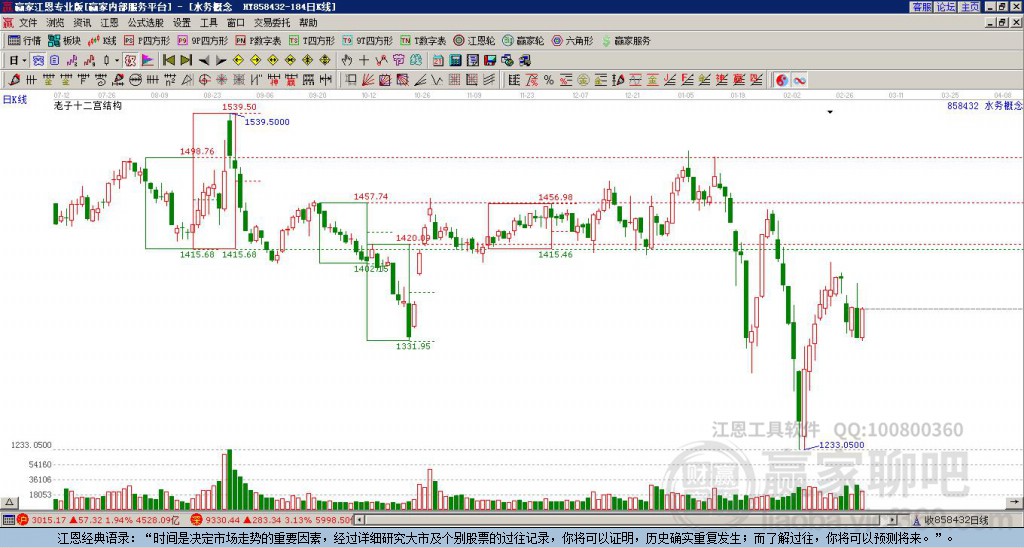The height and width of the screenshot is (548, 1024).
Task: Open the 浏览 menu
Action: click(x=56, y=23)
